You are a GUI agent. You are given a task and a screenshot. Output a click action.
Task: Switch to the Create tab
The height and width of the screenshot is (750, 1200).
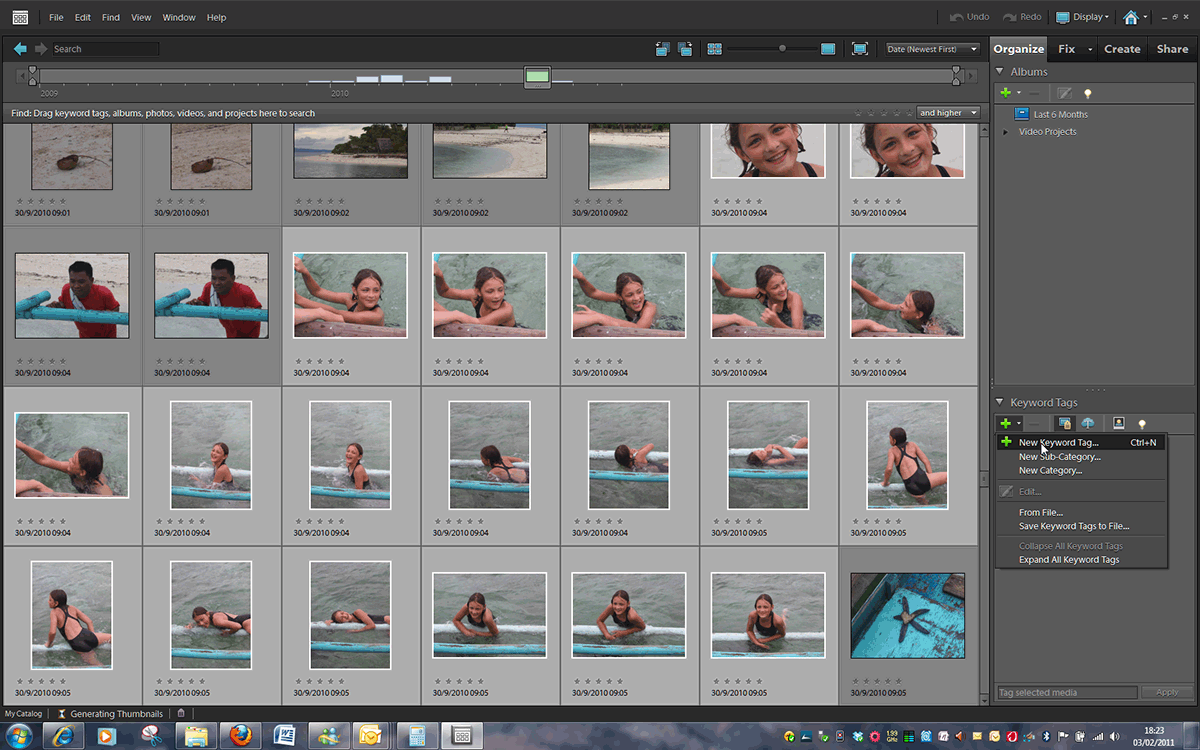pyautogui.click(x=1122, y=48)
